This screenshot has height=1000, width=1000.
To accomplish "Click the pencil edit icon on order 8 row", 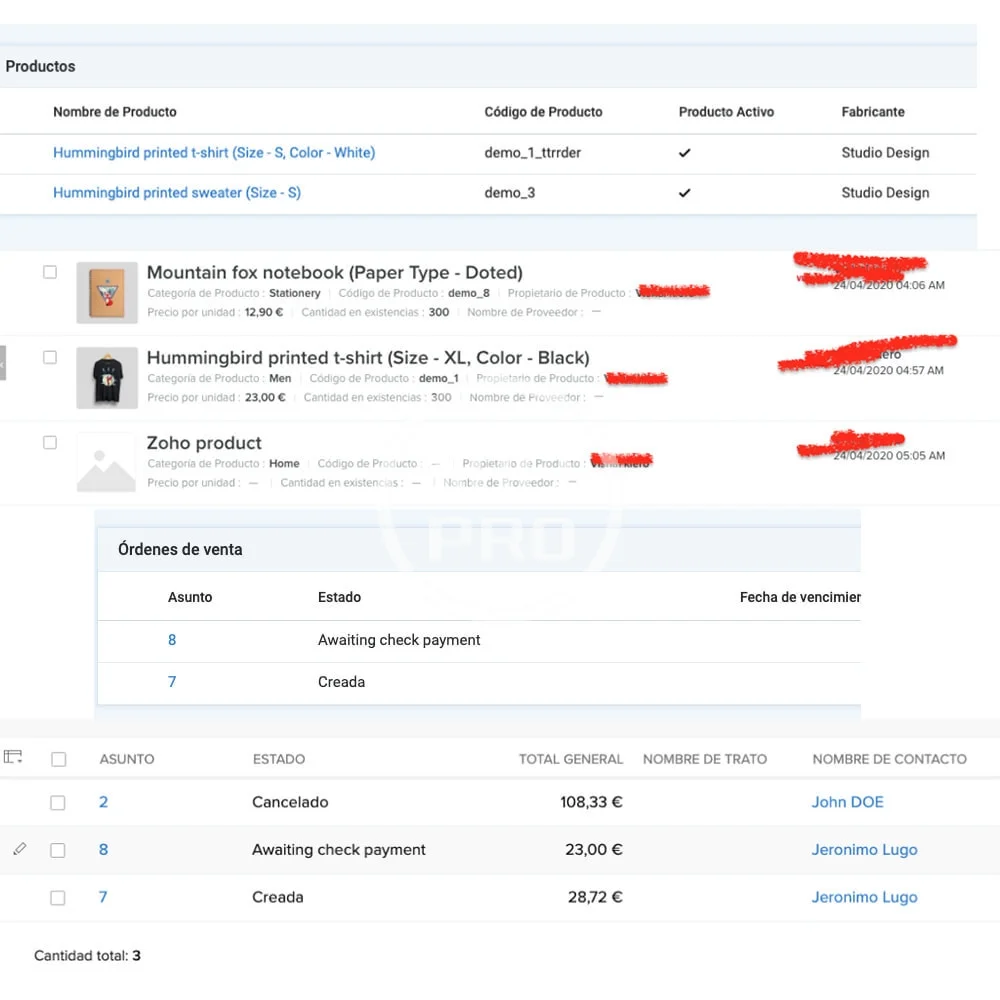I will [x=19, y=849].
